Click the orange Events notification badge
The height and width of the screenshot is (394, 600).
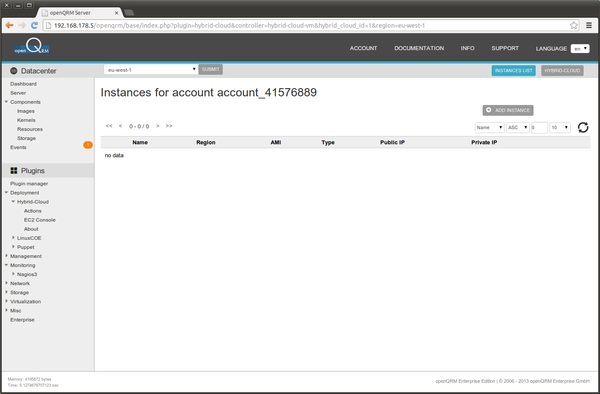(x=88, y=145)
